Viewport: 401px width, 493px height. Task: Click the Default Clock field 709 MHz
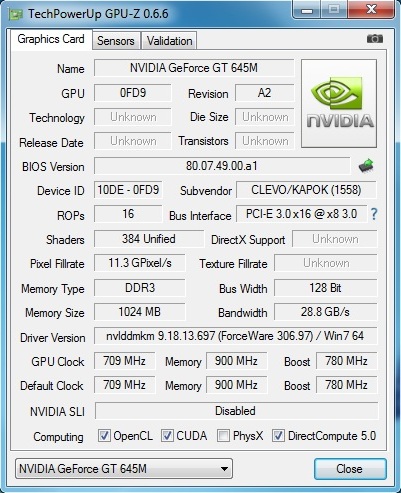124,385
